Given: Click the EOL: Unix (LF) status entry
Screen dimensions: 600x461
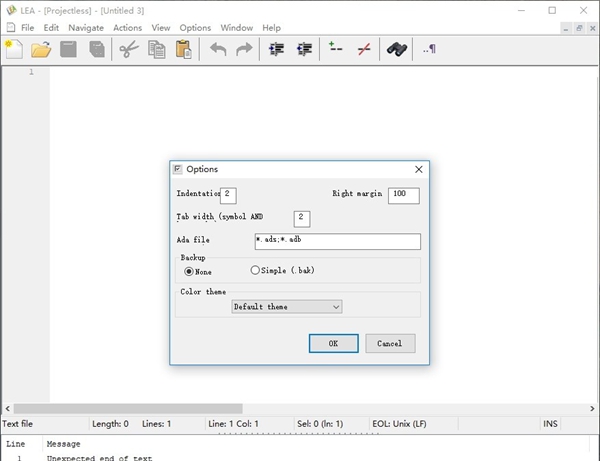Looking at the screenshot, I should point(399,424).
